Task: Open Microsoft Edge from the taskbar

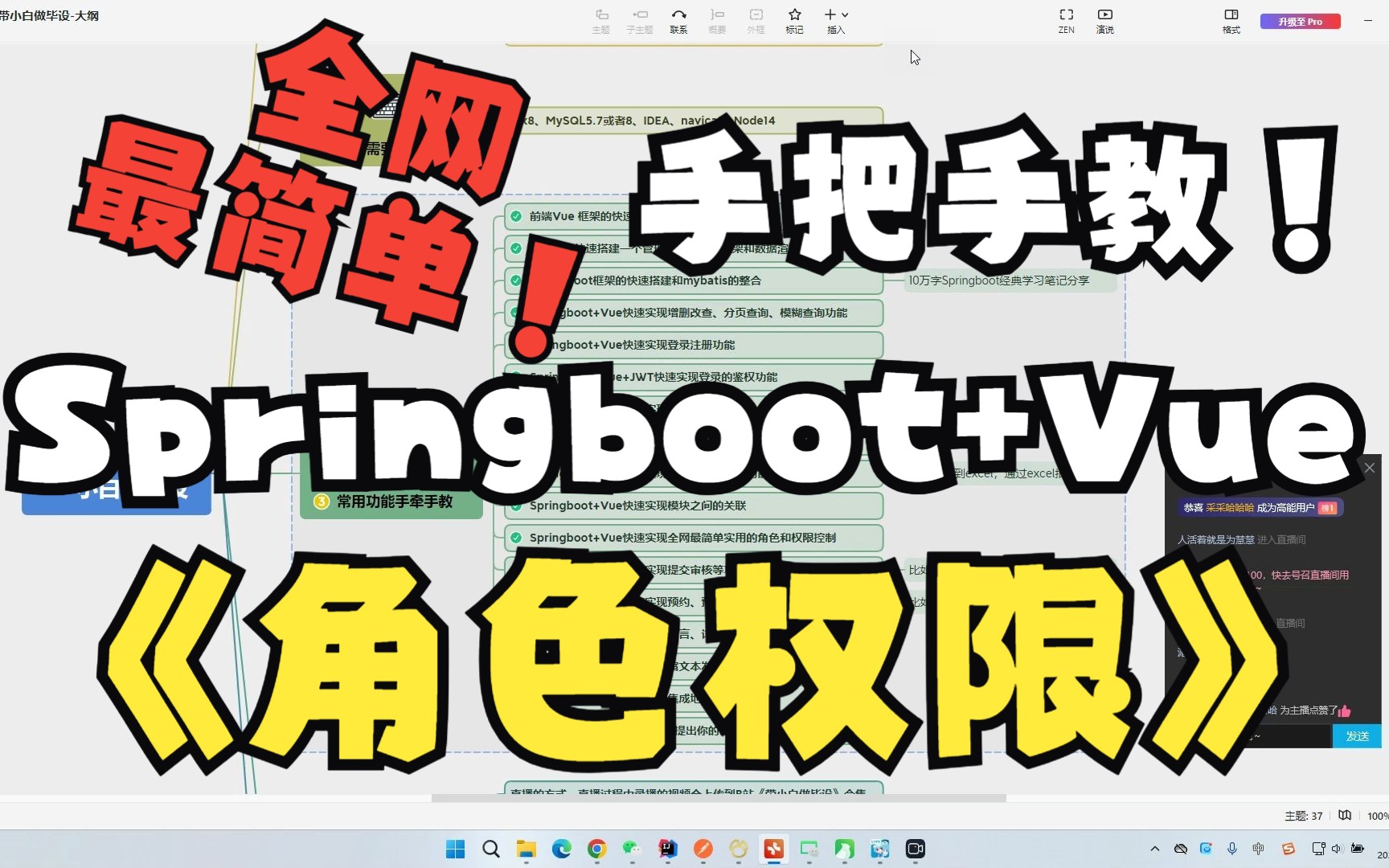Action: click(x=562, y=849)
